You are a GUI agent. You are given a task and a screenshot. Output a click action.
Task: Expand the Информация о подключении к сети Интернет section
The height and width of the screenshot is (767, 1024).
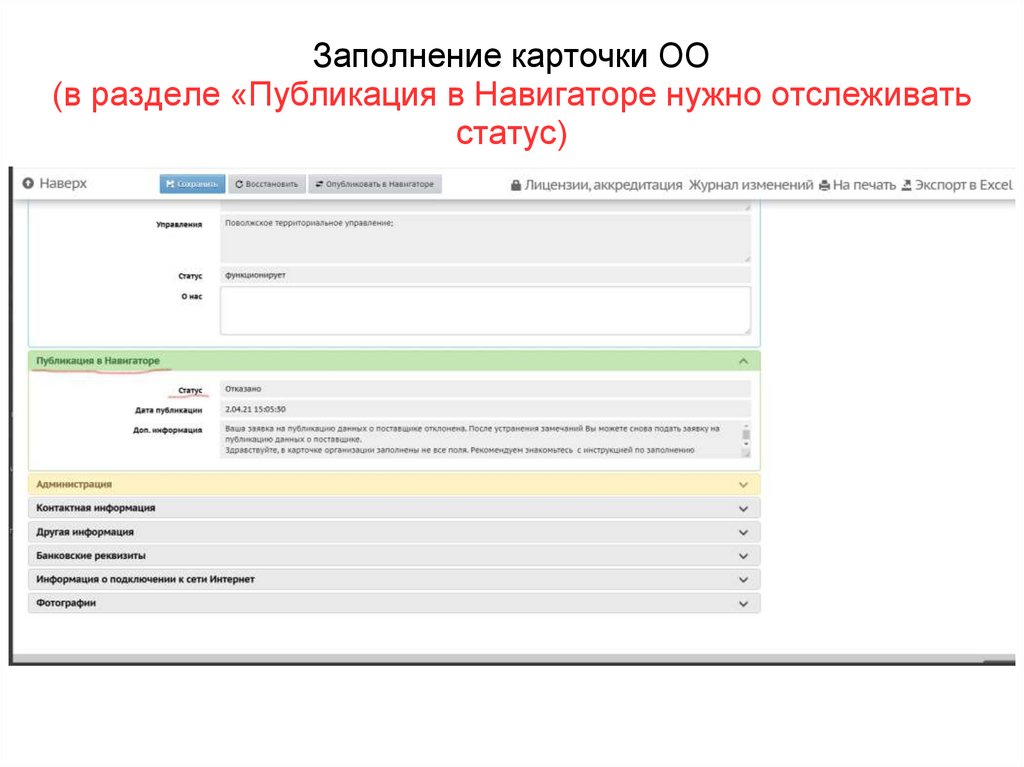(x=742, y=579)
